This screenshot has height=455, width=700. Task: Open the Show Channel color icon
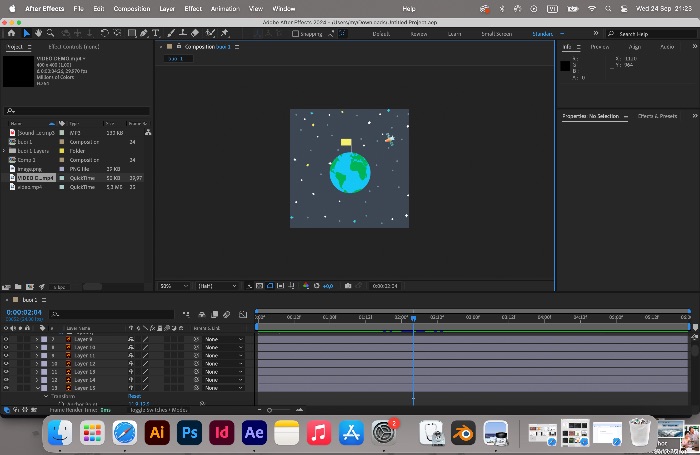click(x=306, y=286)
